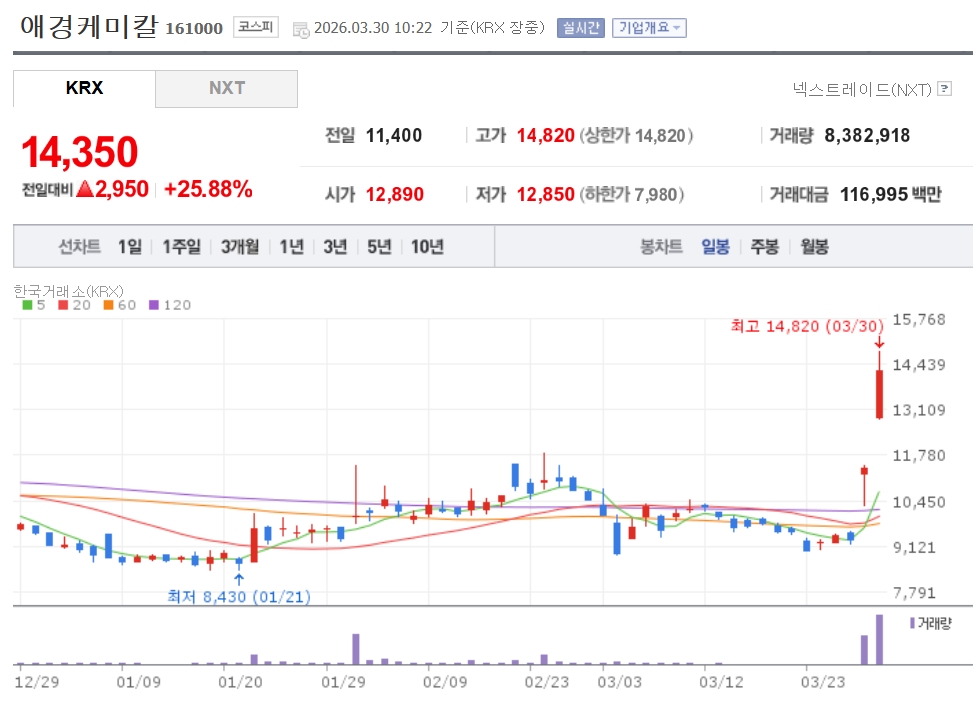The height and width of the screenshot is (712, 973).
Task: Click the 12/29 date axis label
Action: pos(37,682)
